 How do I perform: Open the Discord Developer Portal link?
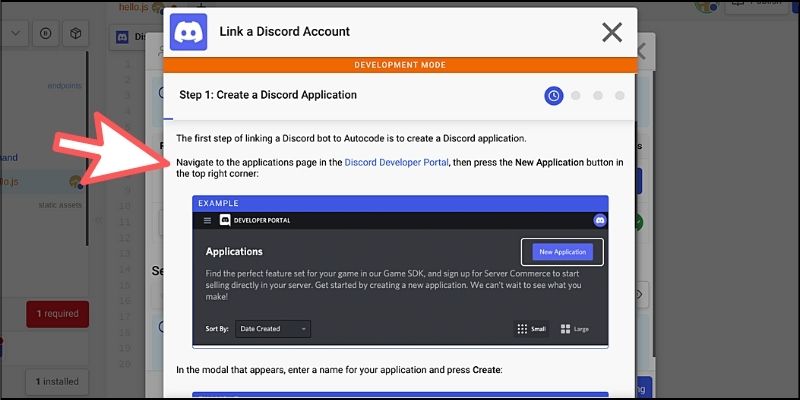point(396,163)
